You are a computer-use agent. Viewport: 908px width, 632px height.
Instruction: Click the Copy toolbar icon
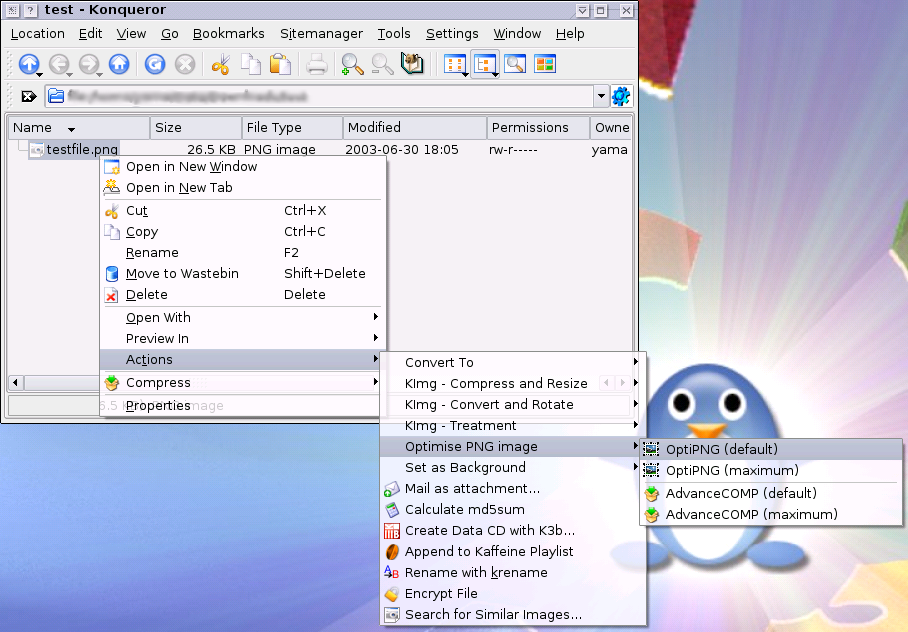(x=251, y=64)
